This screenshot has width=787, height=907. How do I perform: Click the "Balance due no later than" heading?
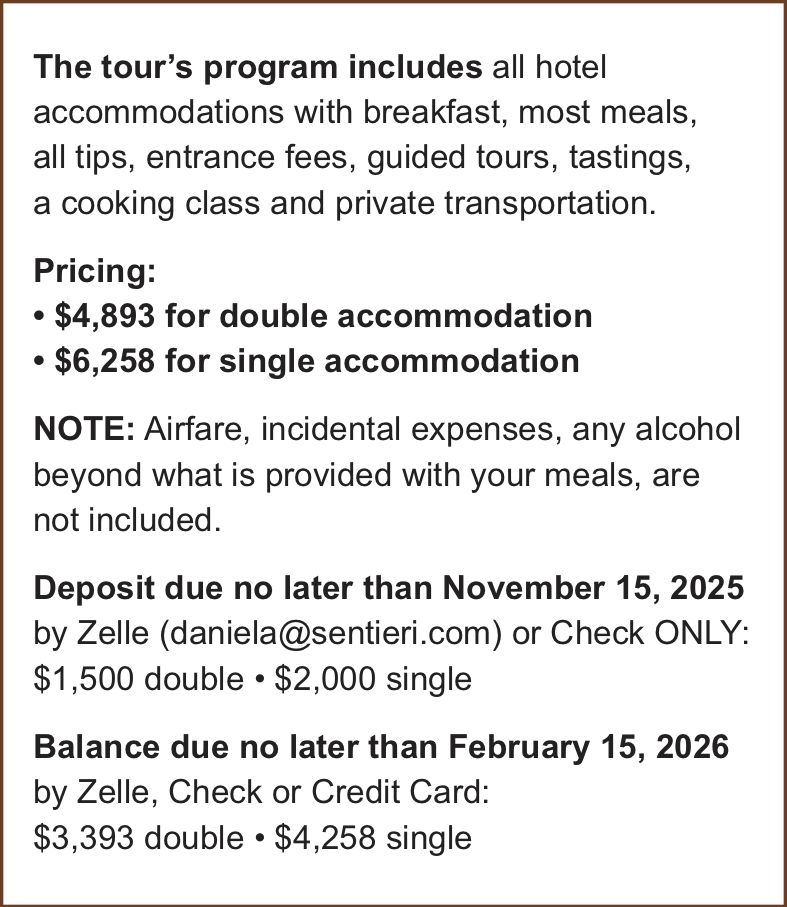[x=236, y=747]
